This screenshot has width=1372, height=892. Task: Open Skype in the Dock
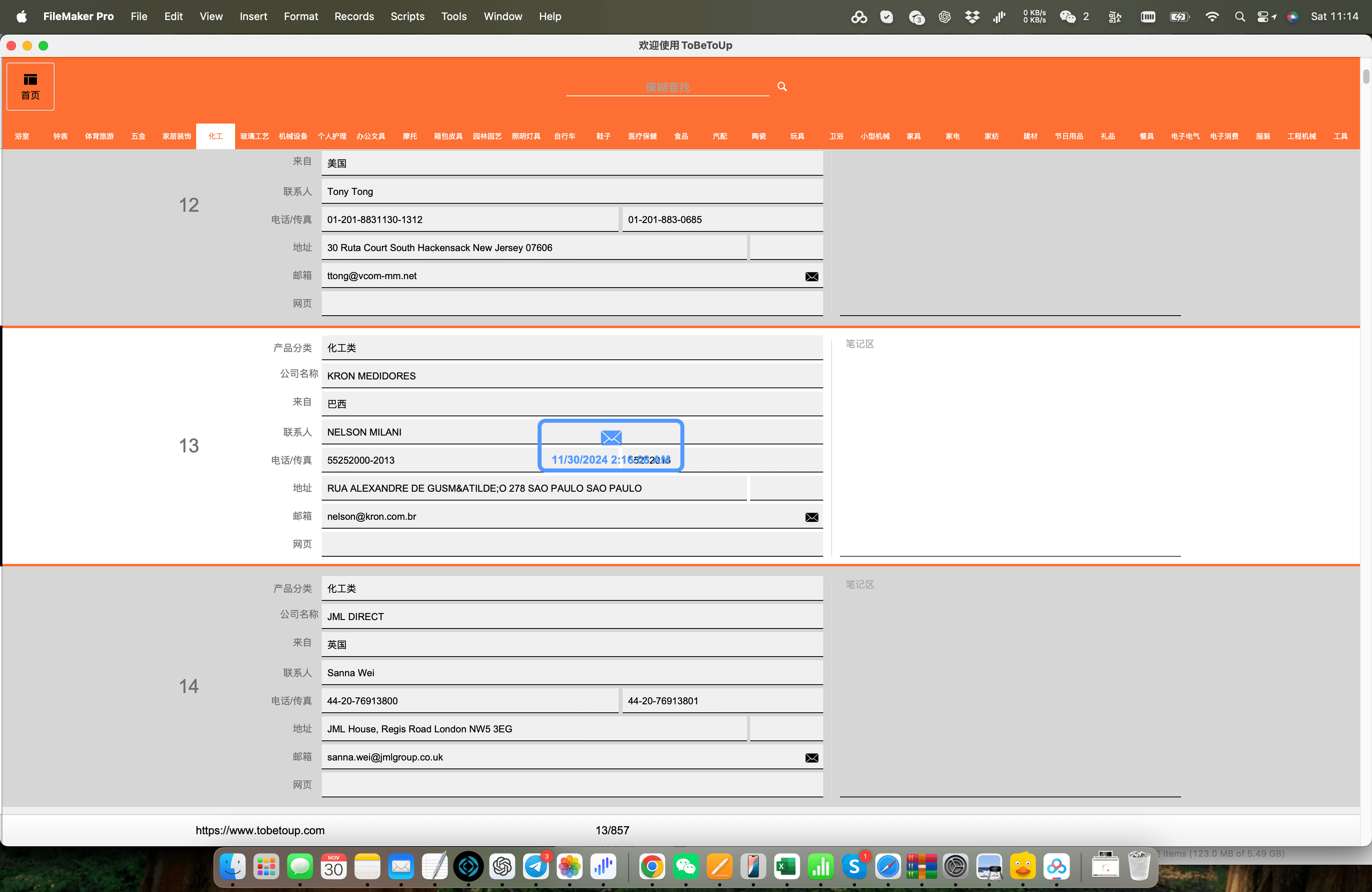pos(854,866)
